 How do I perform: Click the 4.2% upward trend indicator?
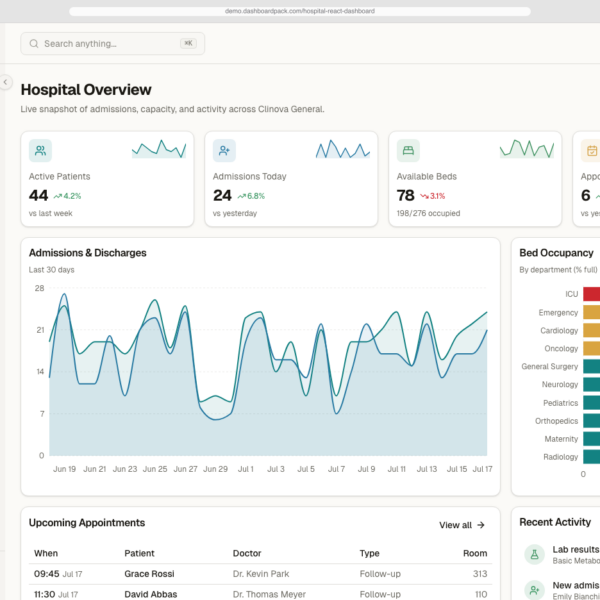click(x=67, y=196)
